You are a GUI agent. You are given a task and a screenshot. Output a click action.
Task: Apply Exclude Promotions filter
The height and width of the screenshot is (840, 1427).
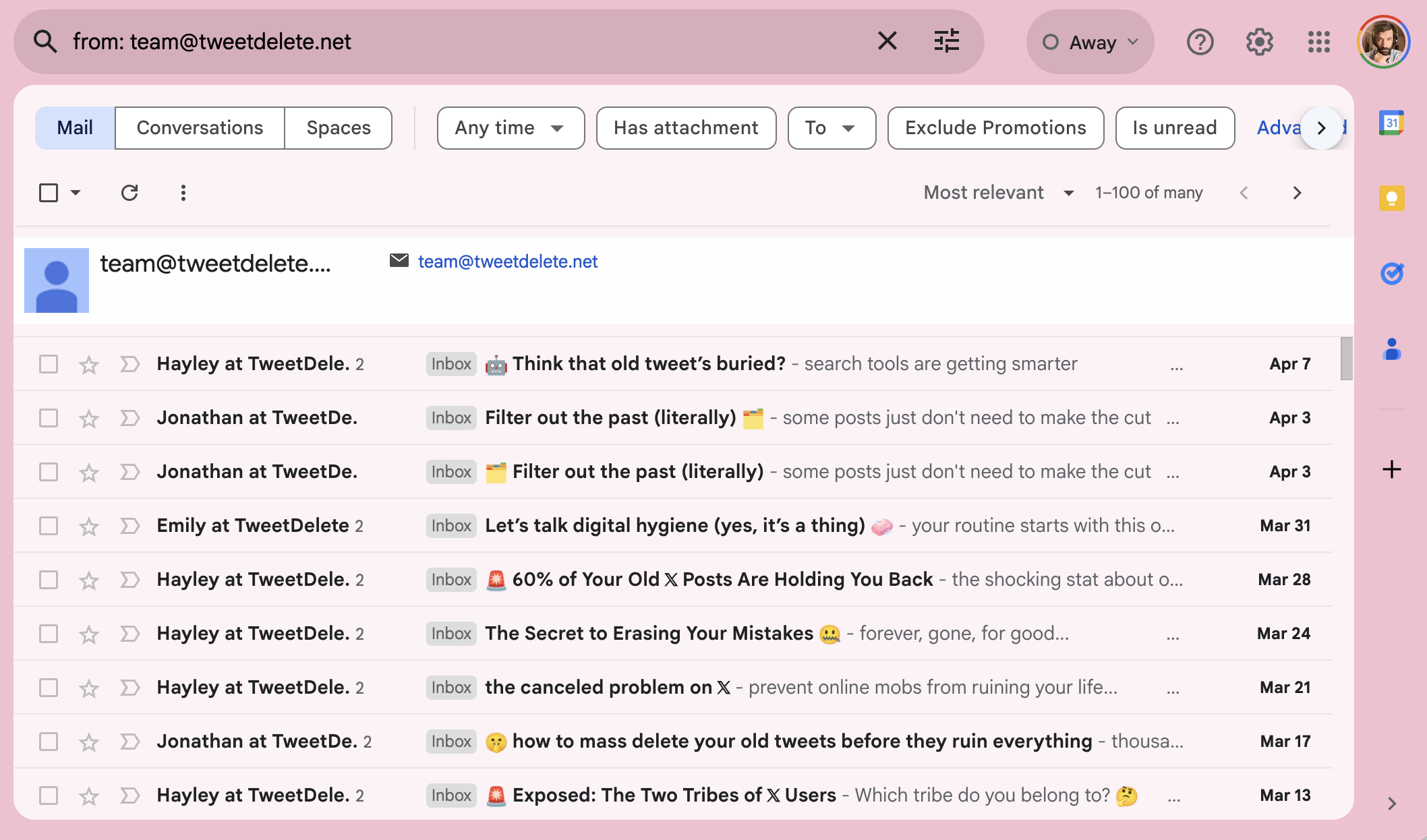(x=995, y=127)
